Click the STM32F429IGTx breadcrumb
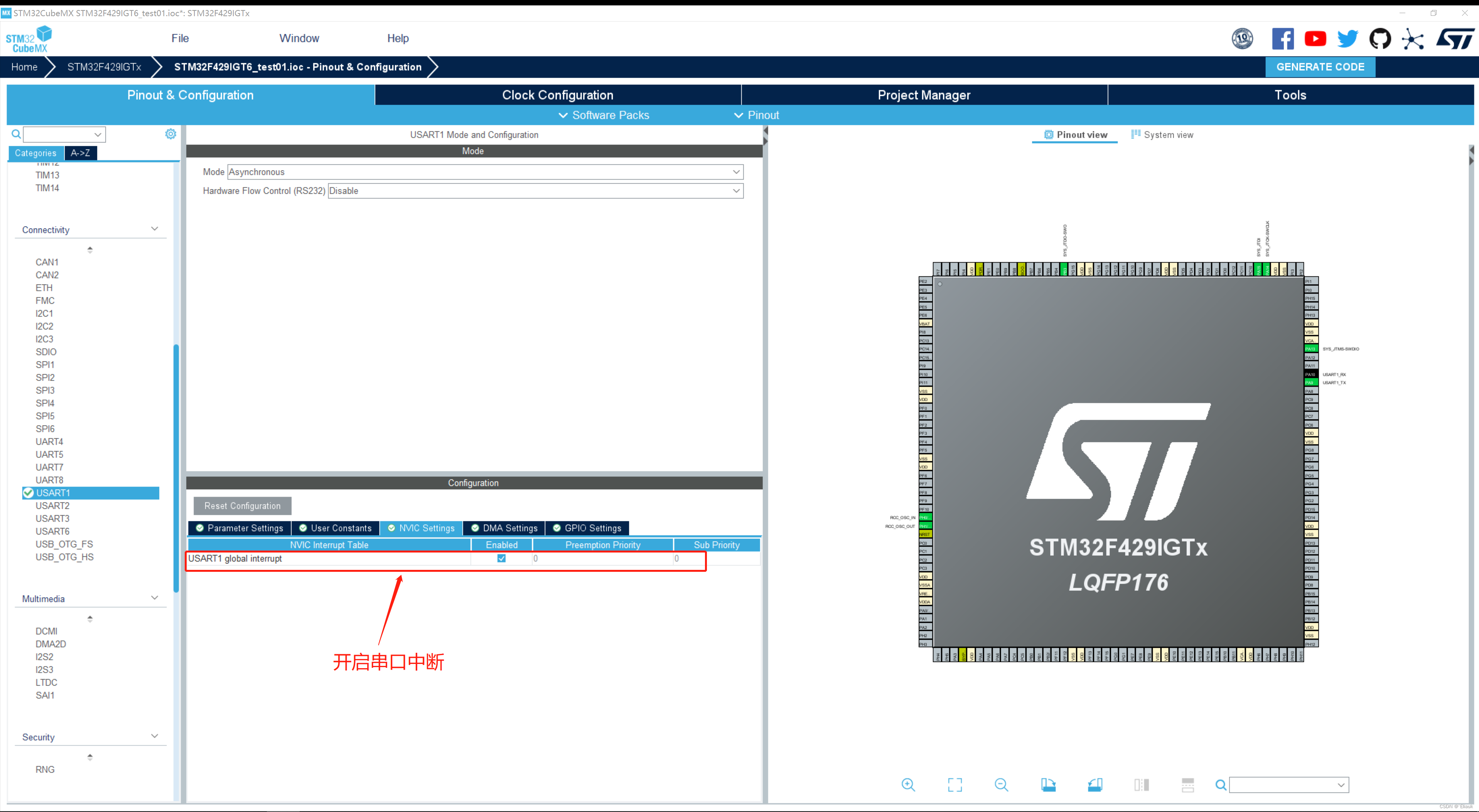Image resolution: width=1479 pixels, height=812 pixels. tap(104, 67)
